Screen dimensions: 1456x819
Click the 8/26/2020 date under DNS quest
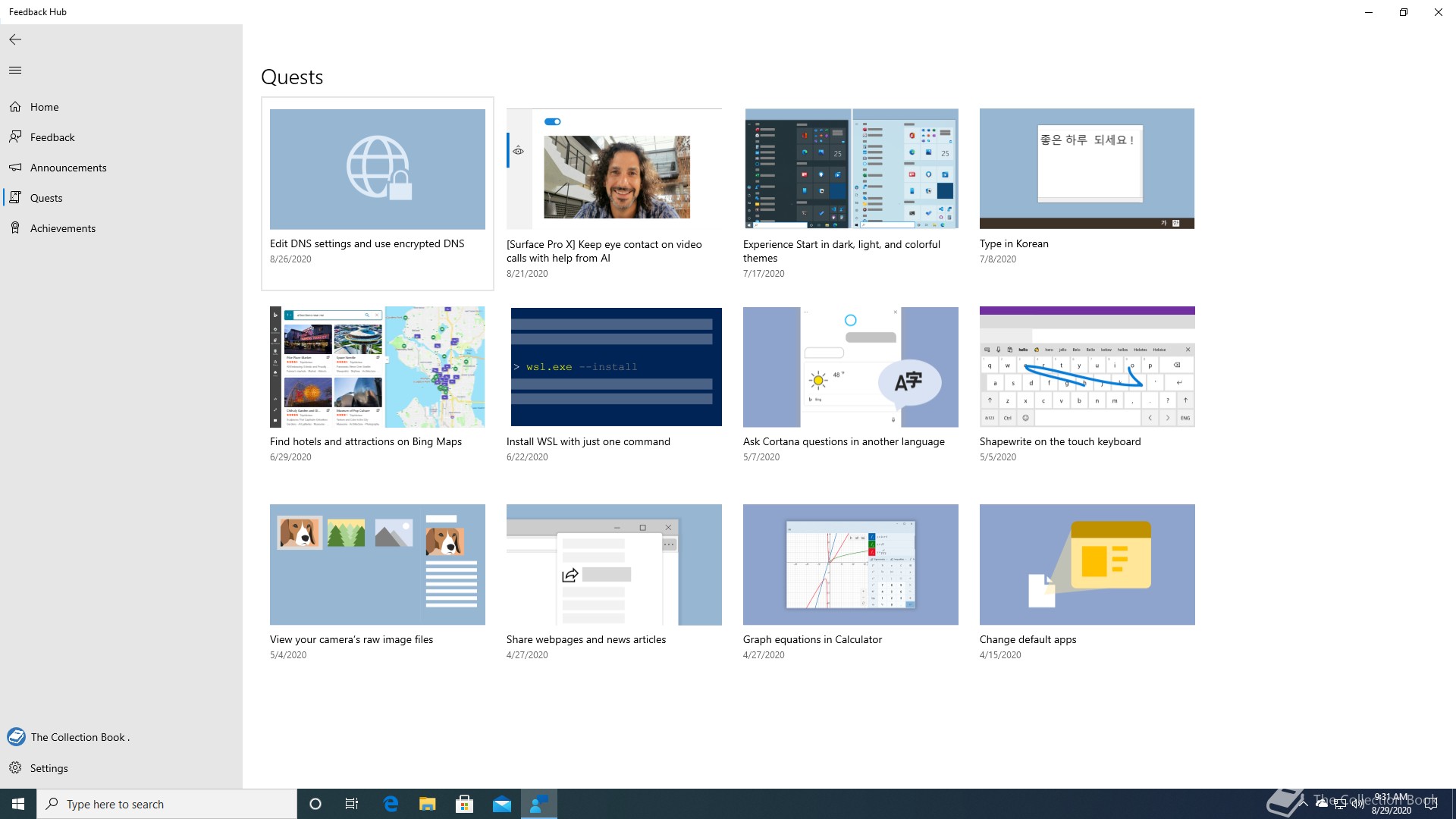pyautogui.click(x=290, y=259)
